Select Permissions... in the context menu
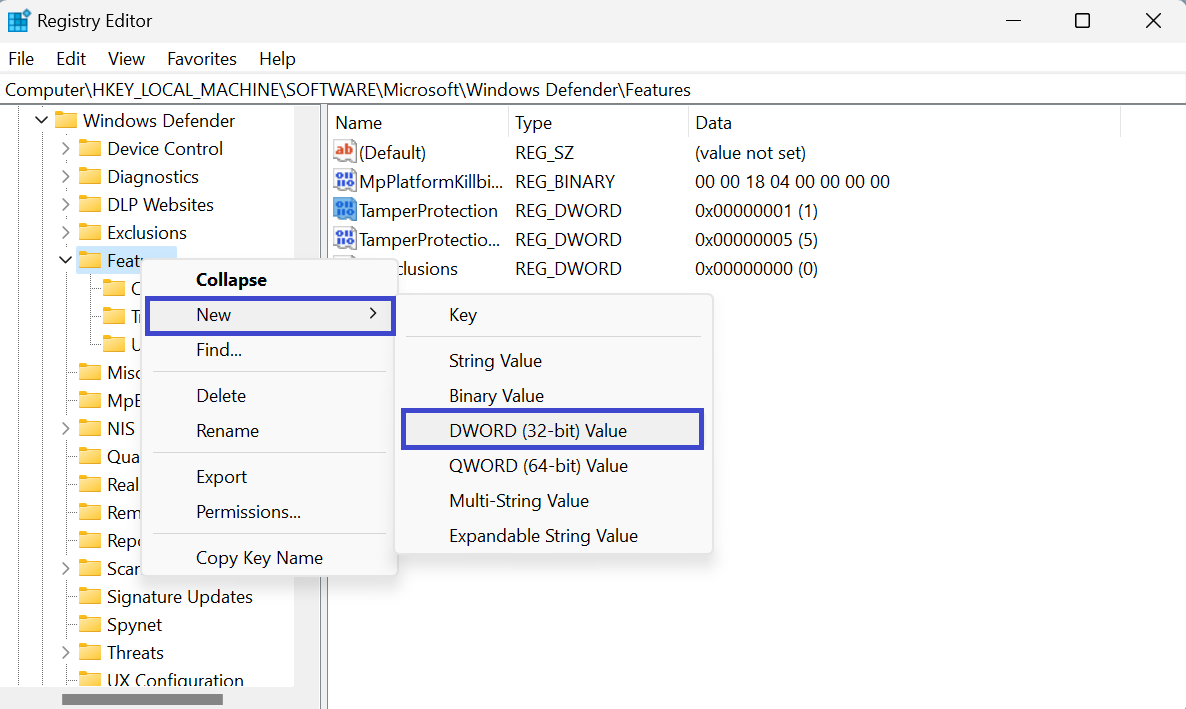Viewport: 1186px width, 709px height. [x=248, y=512]
